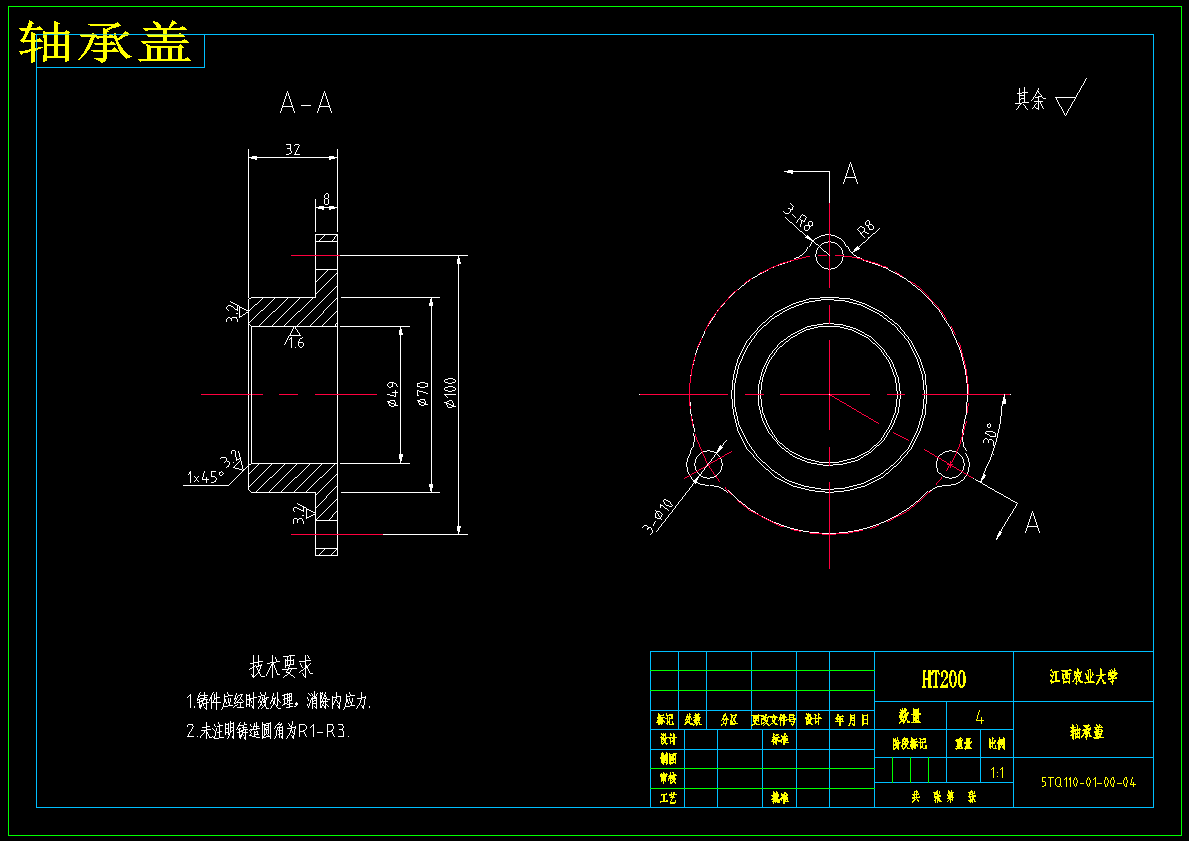Click the 8 flange thickness dimension

tap(327, 199)
